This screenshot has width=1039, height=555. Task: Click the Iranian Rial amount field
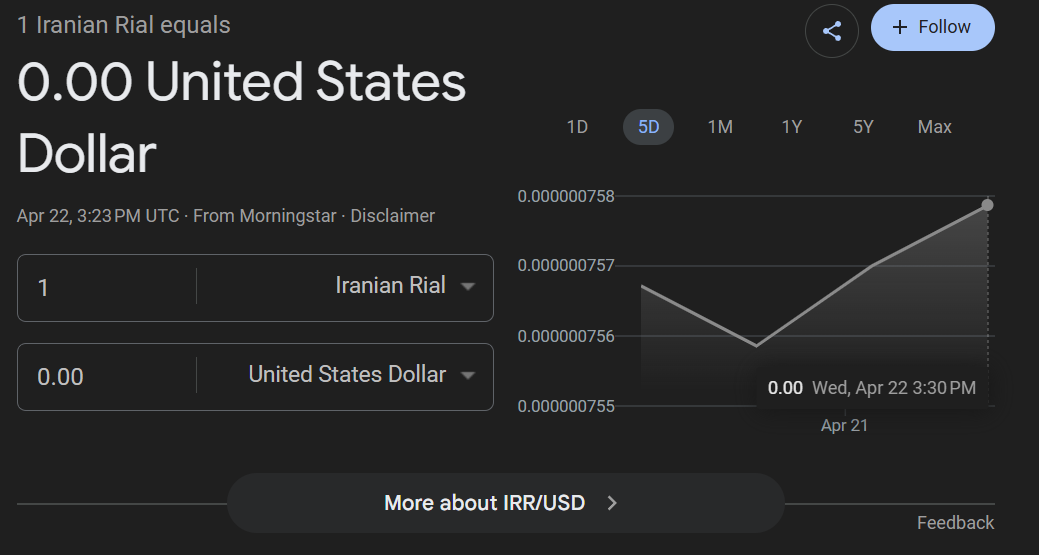coord(107,288)
